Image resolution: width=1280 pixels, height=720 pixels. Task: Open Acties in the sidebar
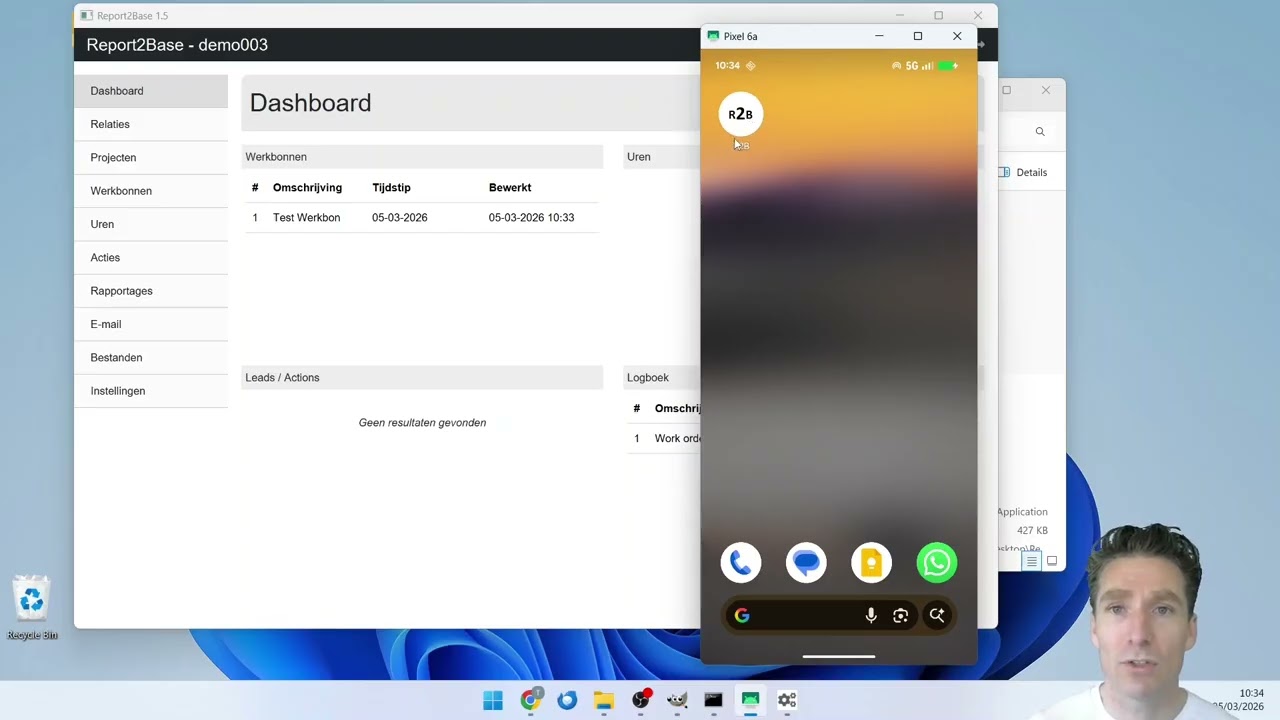coord(151,257)
